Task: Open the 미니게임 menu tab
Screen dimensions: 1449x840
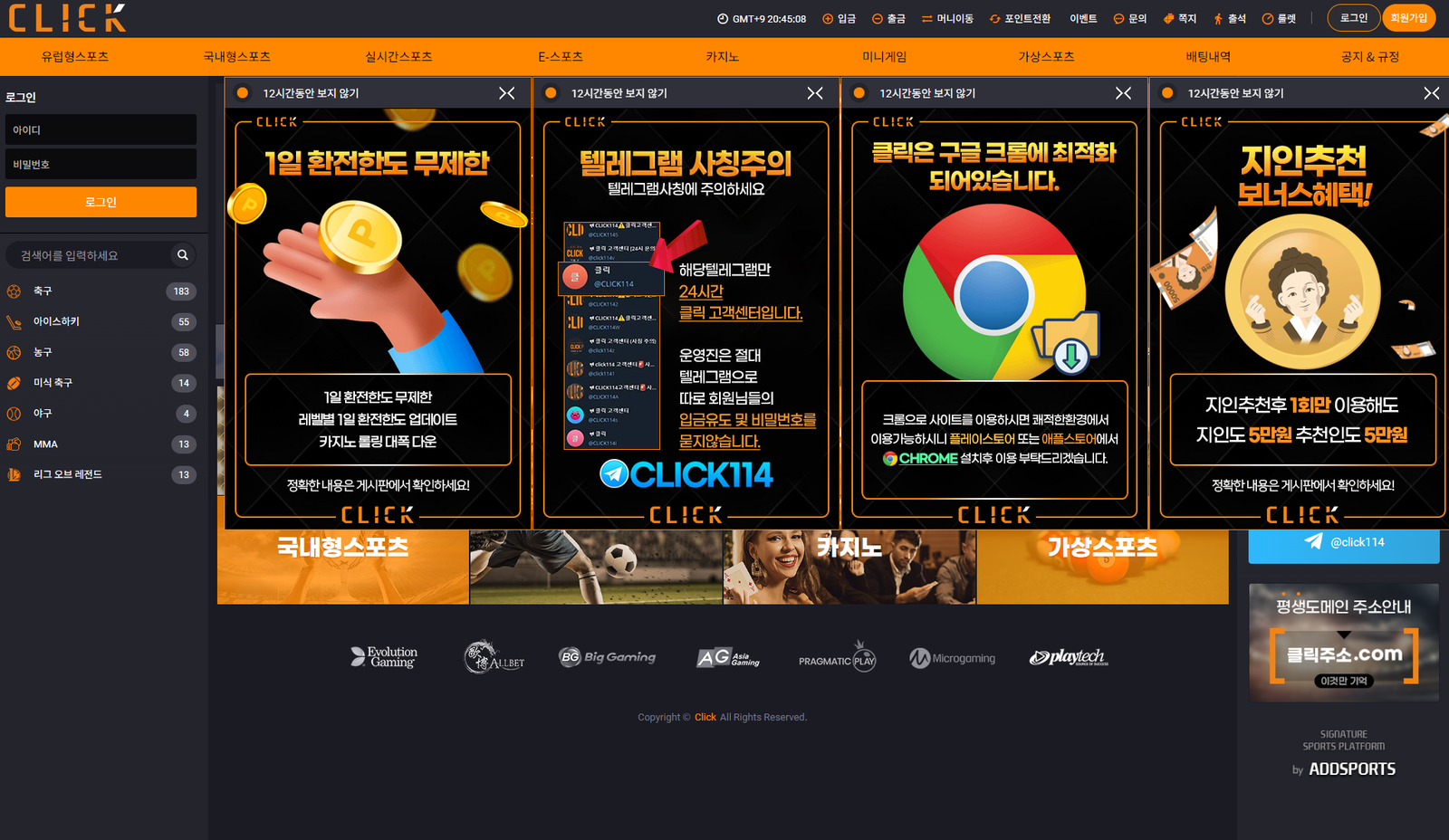Action: (x=884, y=57)
